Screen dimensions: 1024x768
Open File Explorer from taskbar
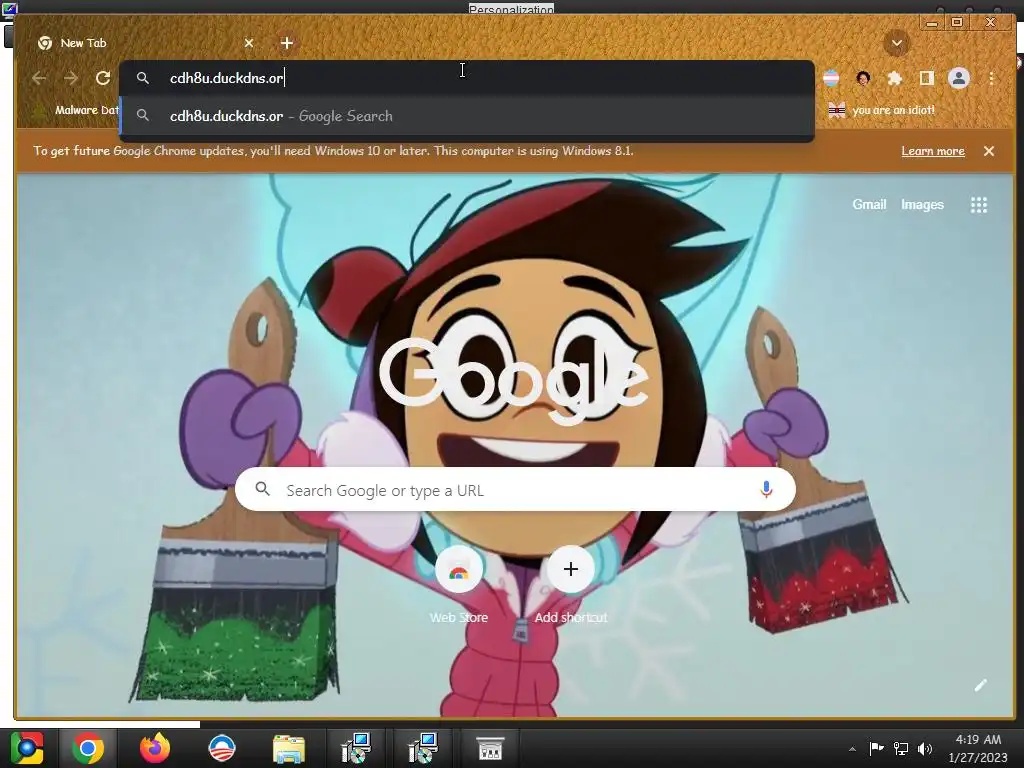tap(289, 748)
